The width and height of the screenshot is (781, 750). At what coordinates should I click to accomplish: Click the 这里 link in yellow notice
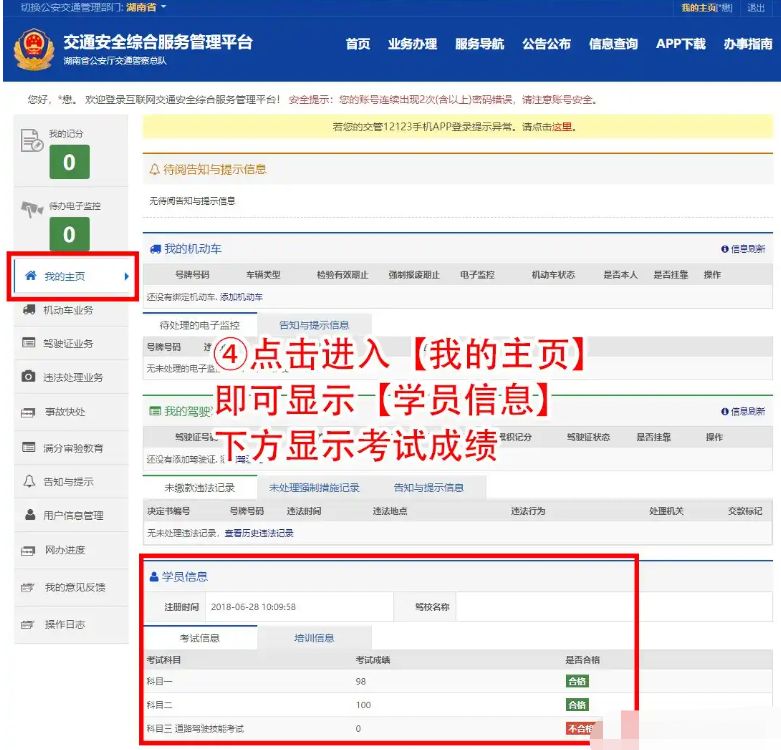point(562,126)
